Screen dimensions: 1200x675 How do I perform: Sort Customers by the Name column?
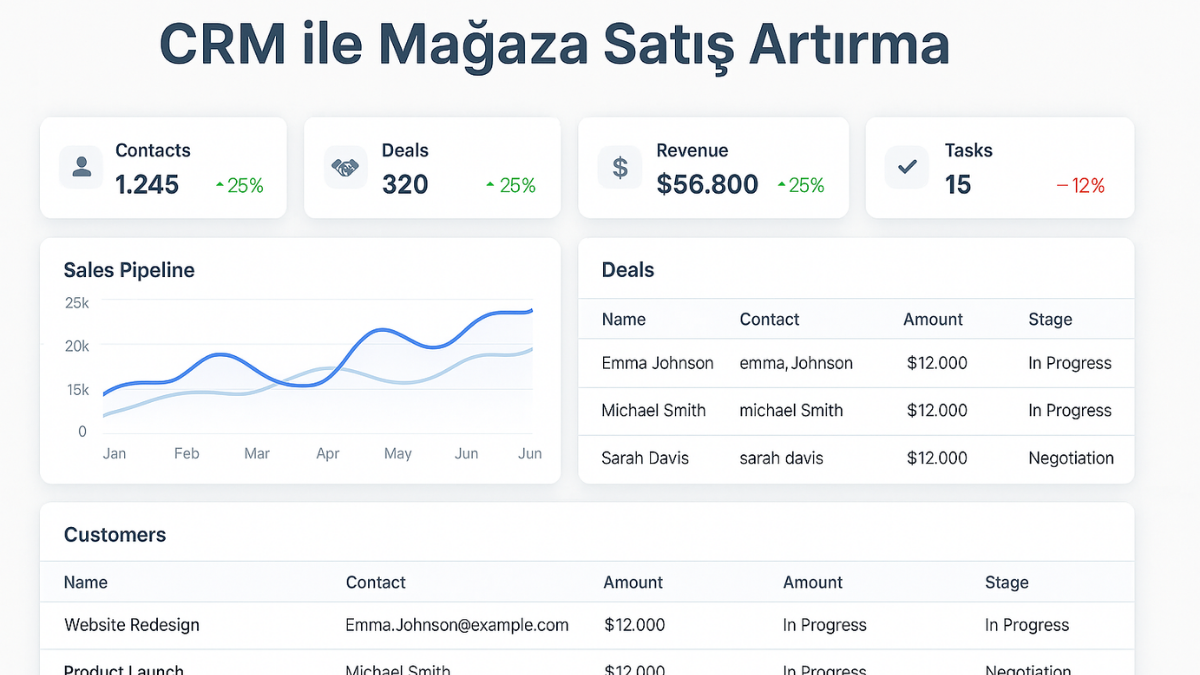(85, 582)
